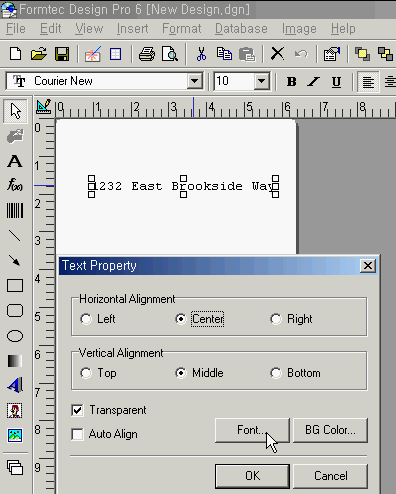This screenshot has height=494, width=396.
Task: Delete the object with the X icon
Action: coord(277,53)
